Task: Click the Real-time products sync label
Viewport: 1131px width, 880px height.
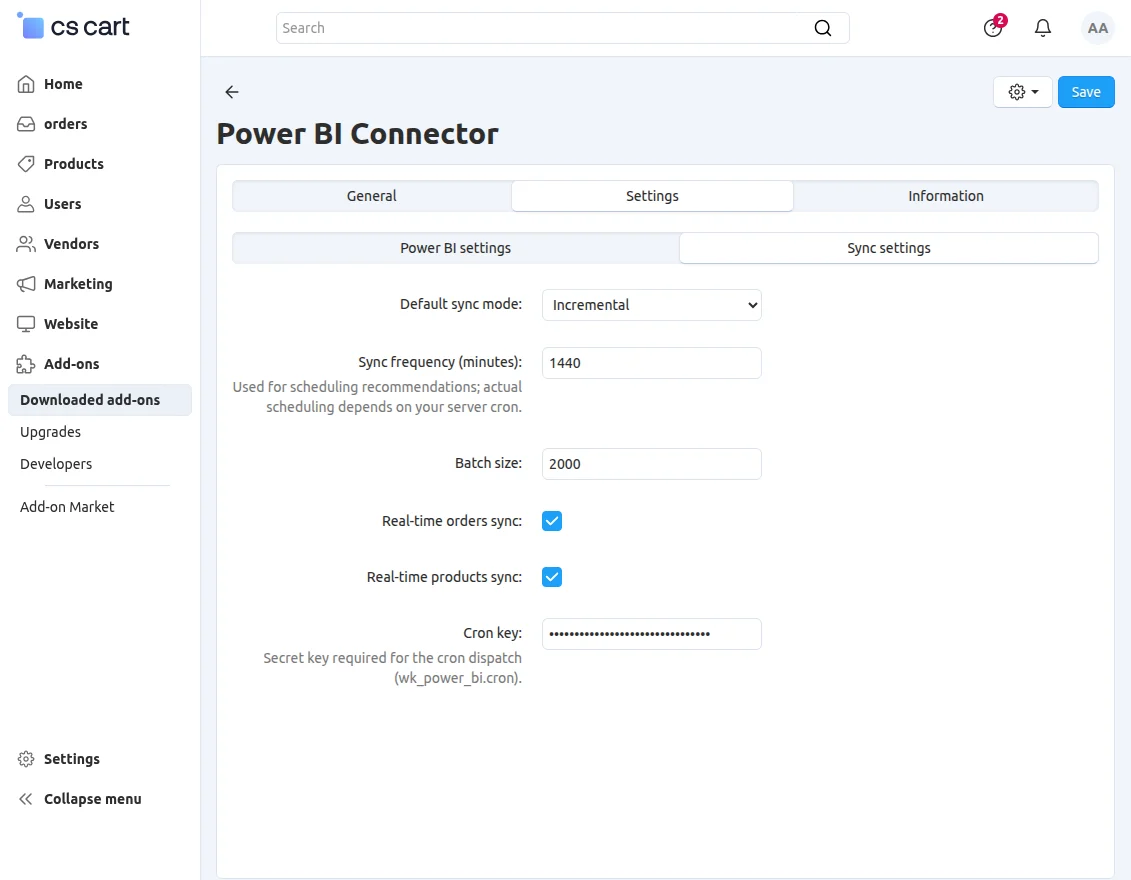Action: click(x=444, y=577)
